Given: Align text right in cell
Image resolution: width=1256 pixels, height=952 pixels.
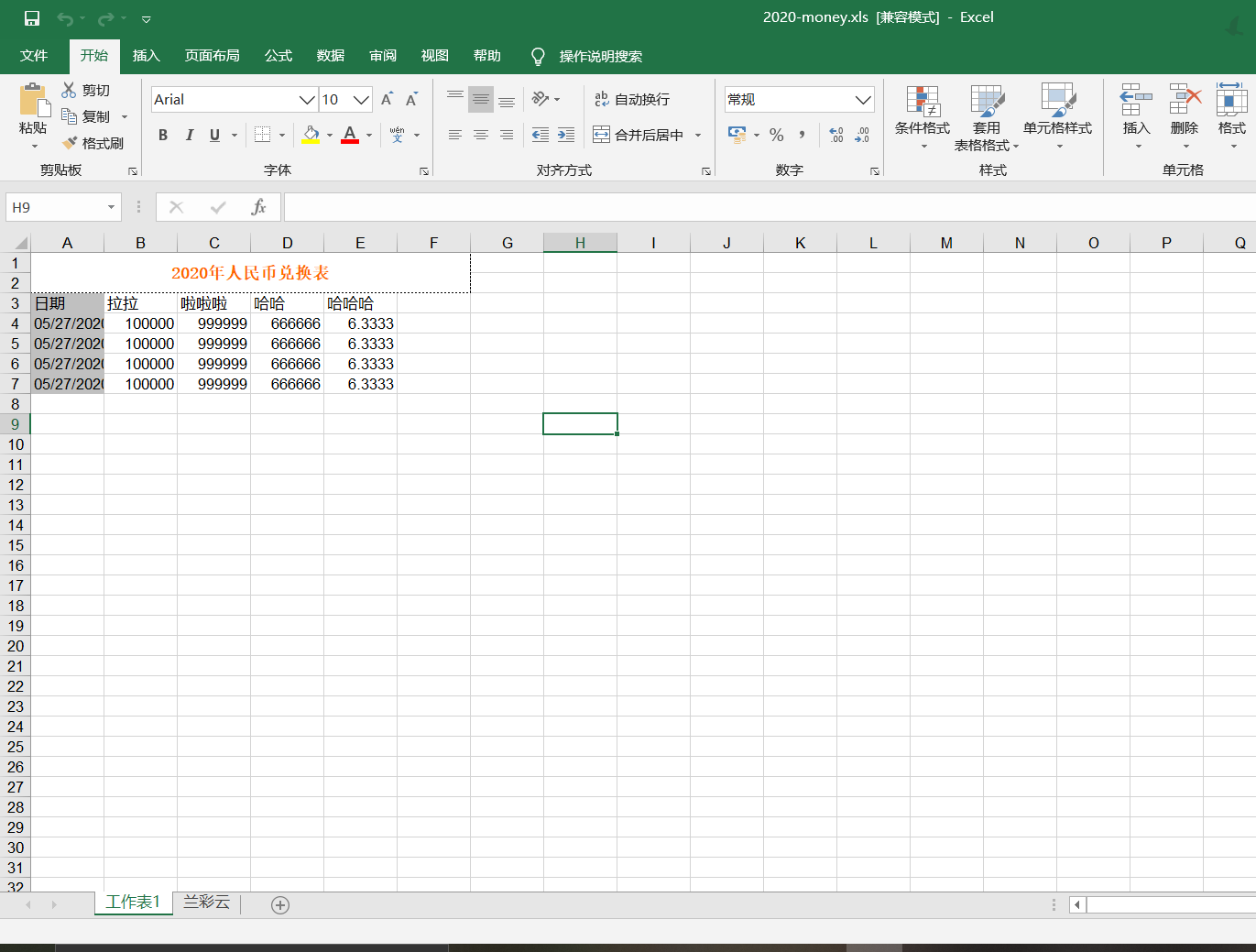Looking at the screenshot, I should pyautogui.click(x=507, y=135).
